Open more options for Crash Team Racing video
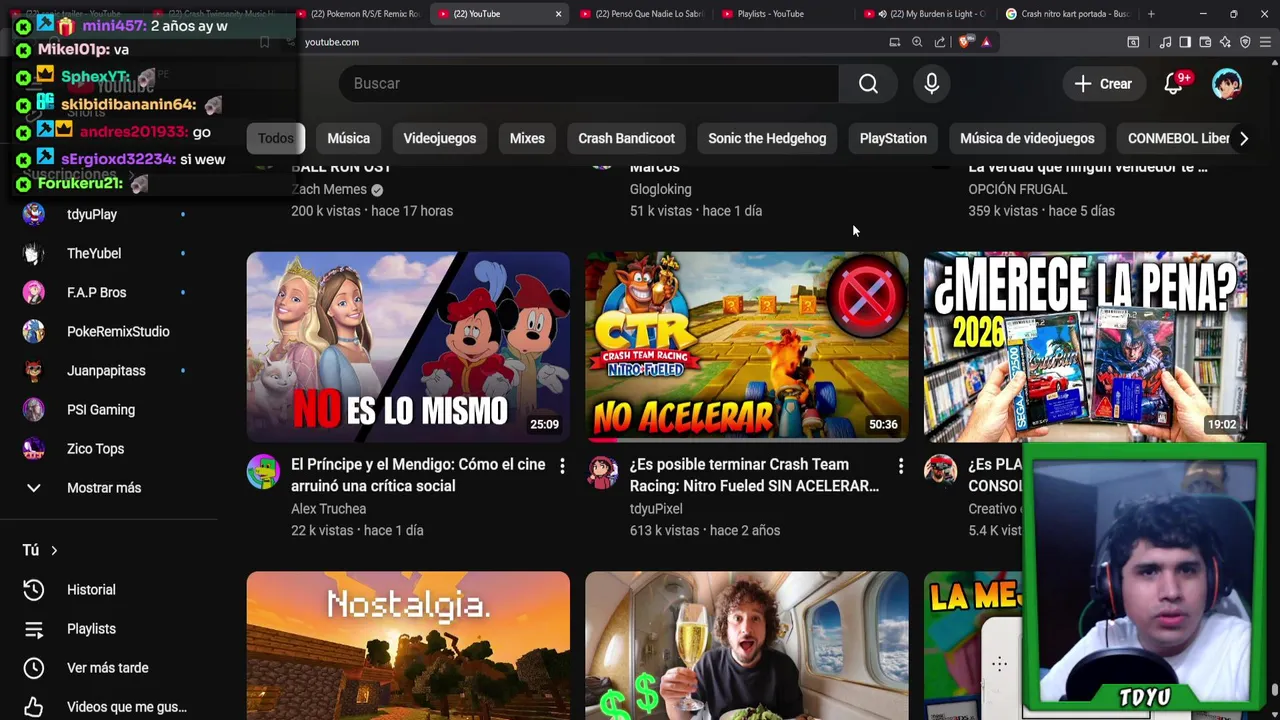Image resolution: width=1280 pixels, height=720 pixels. coord(900,466)
